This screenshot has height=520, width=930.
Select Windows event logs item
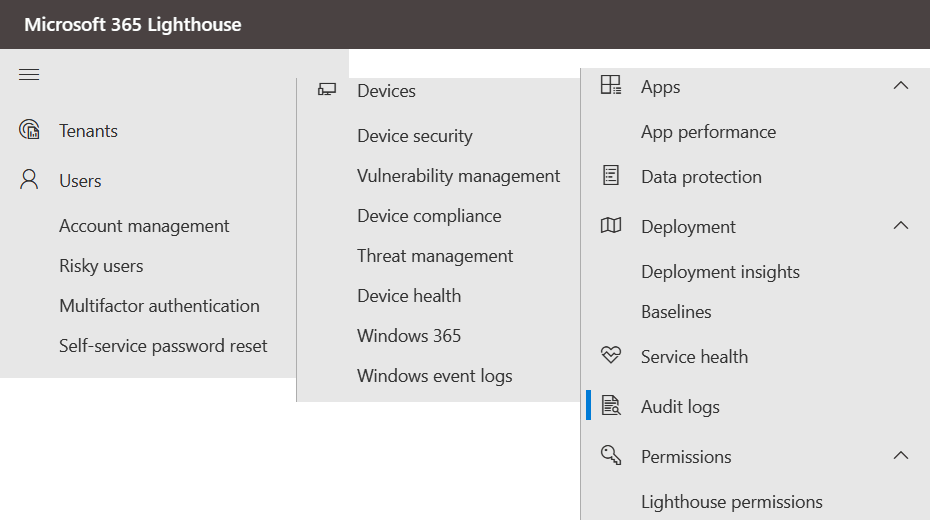[435, 376]
